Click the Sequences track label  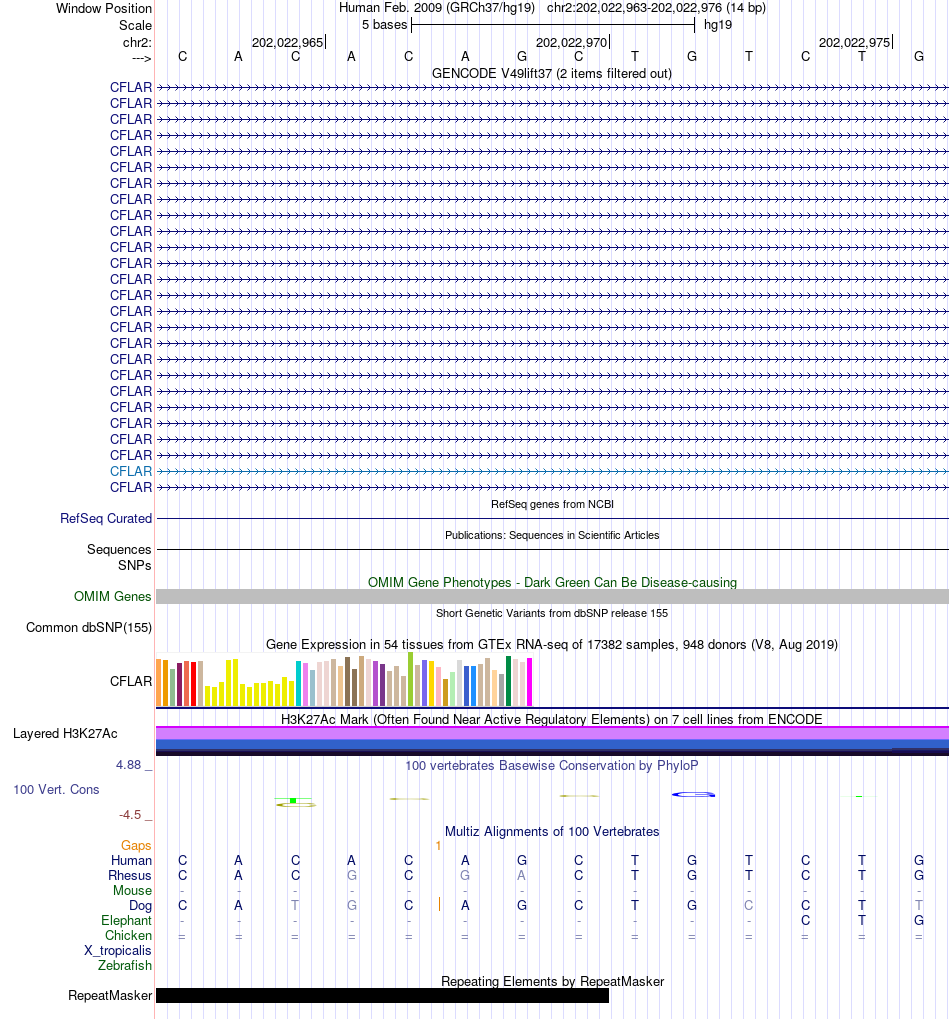[x=119, y=550]
